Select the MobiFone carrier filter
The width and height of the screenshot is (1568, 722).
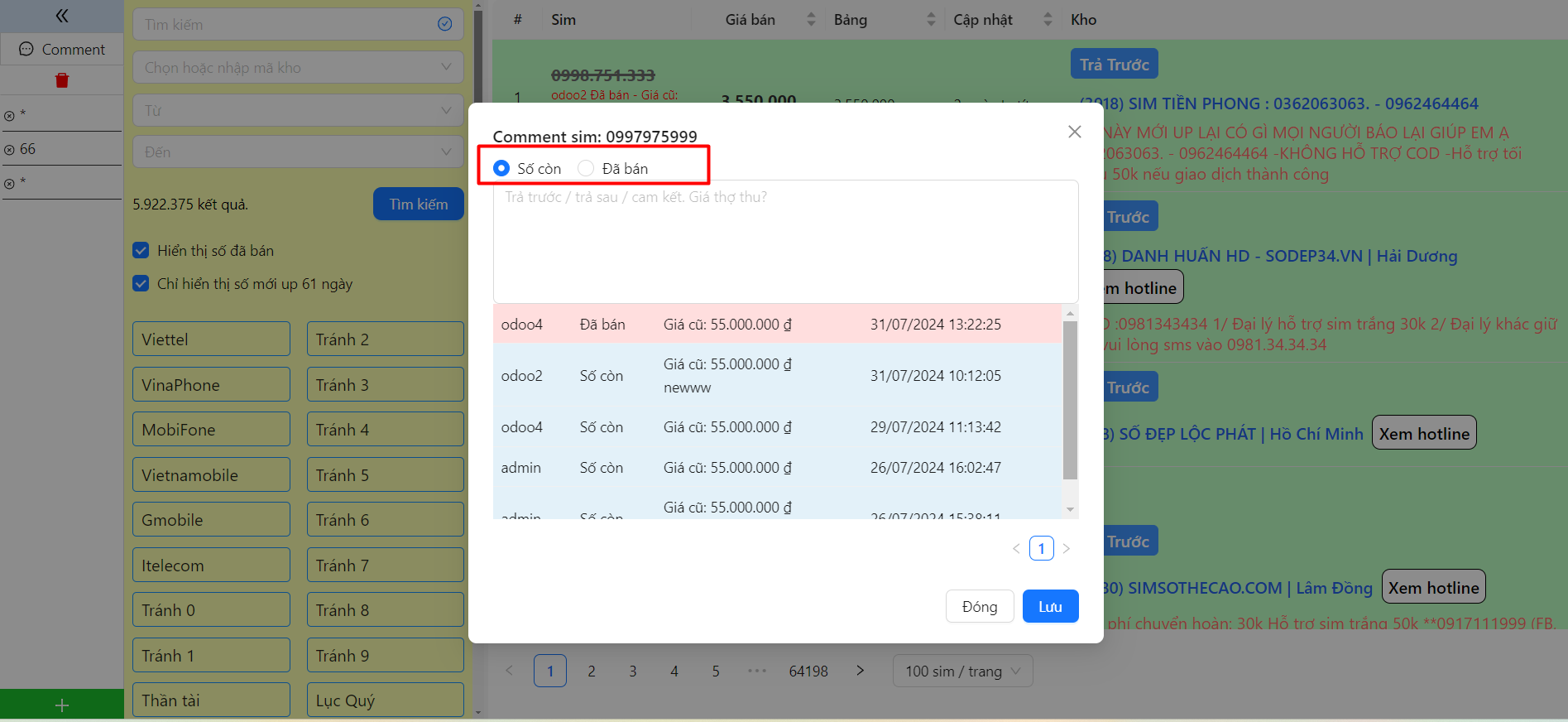pyautogui.click(x=211, y=429)
